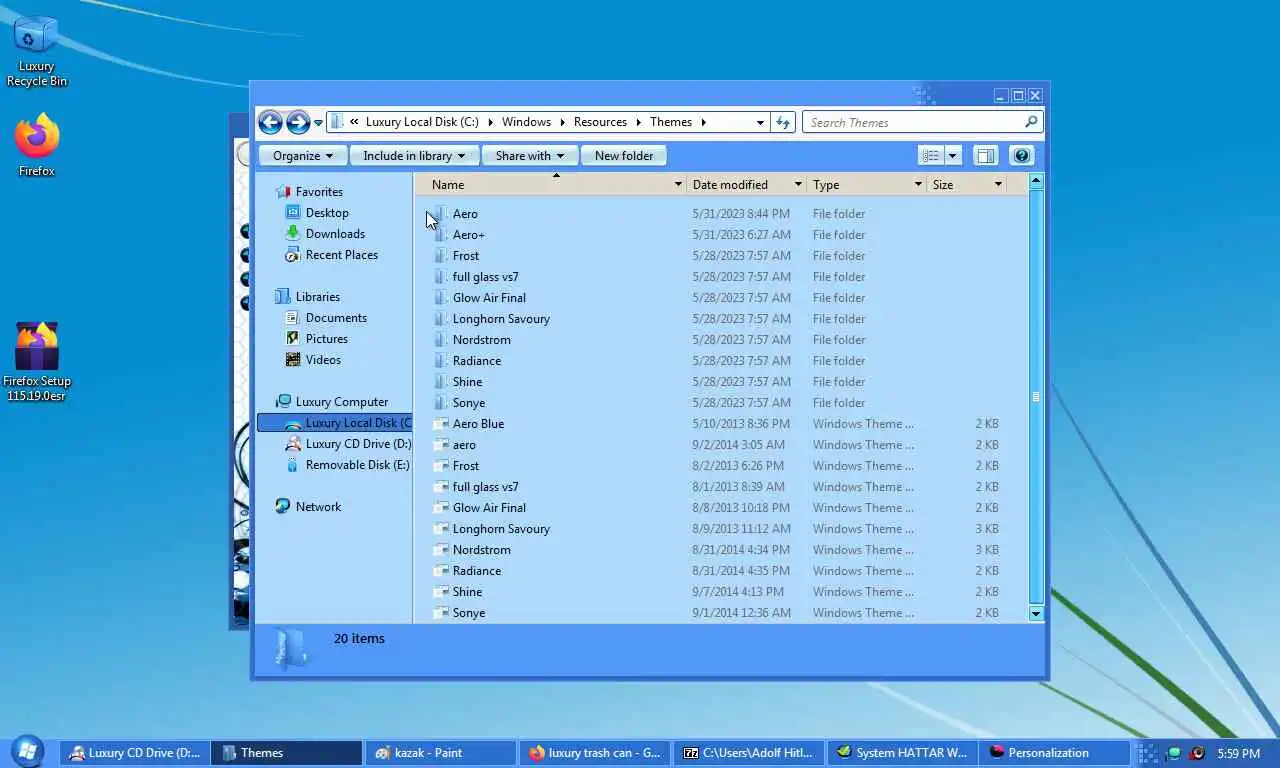Open the Organize menu
The image size is (1280, 768).
[x=303, y=156]
